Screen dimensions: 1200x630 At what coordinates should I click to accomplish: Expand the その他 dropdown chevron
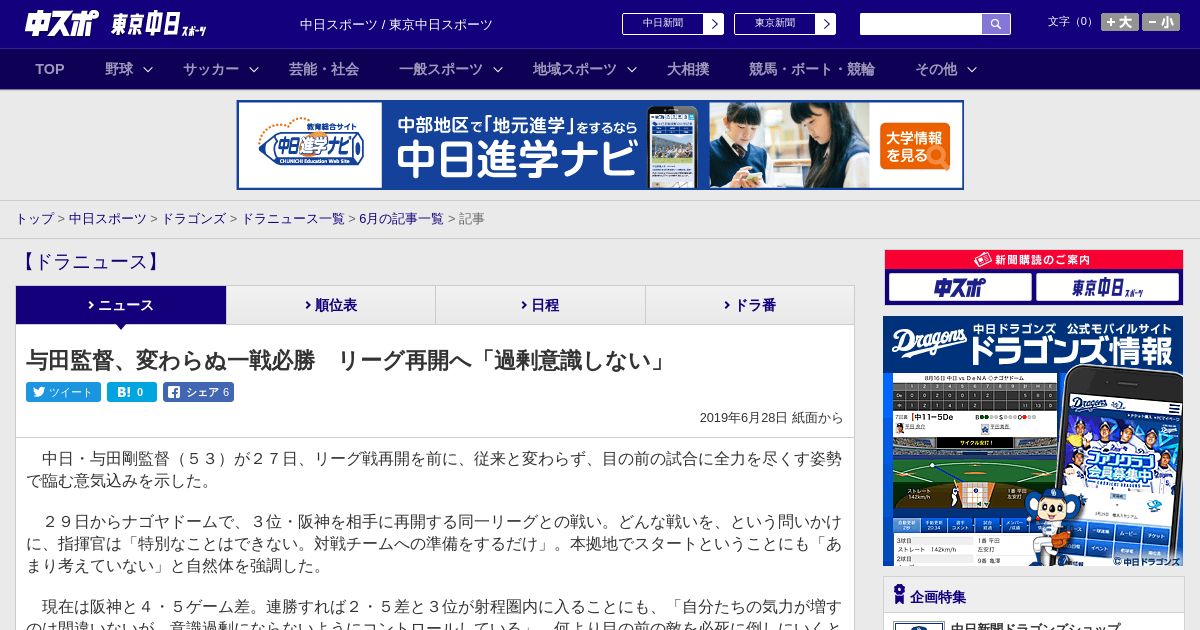tap(972, 70)
